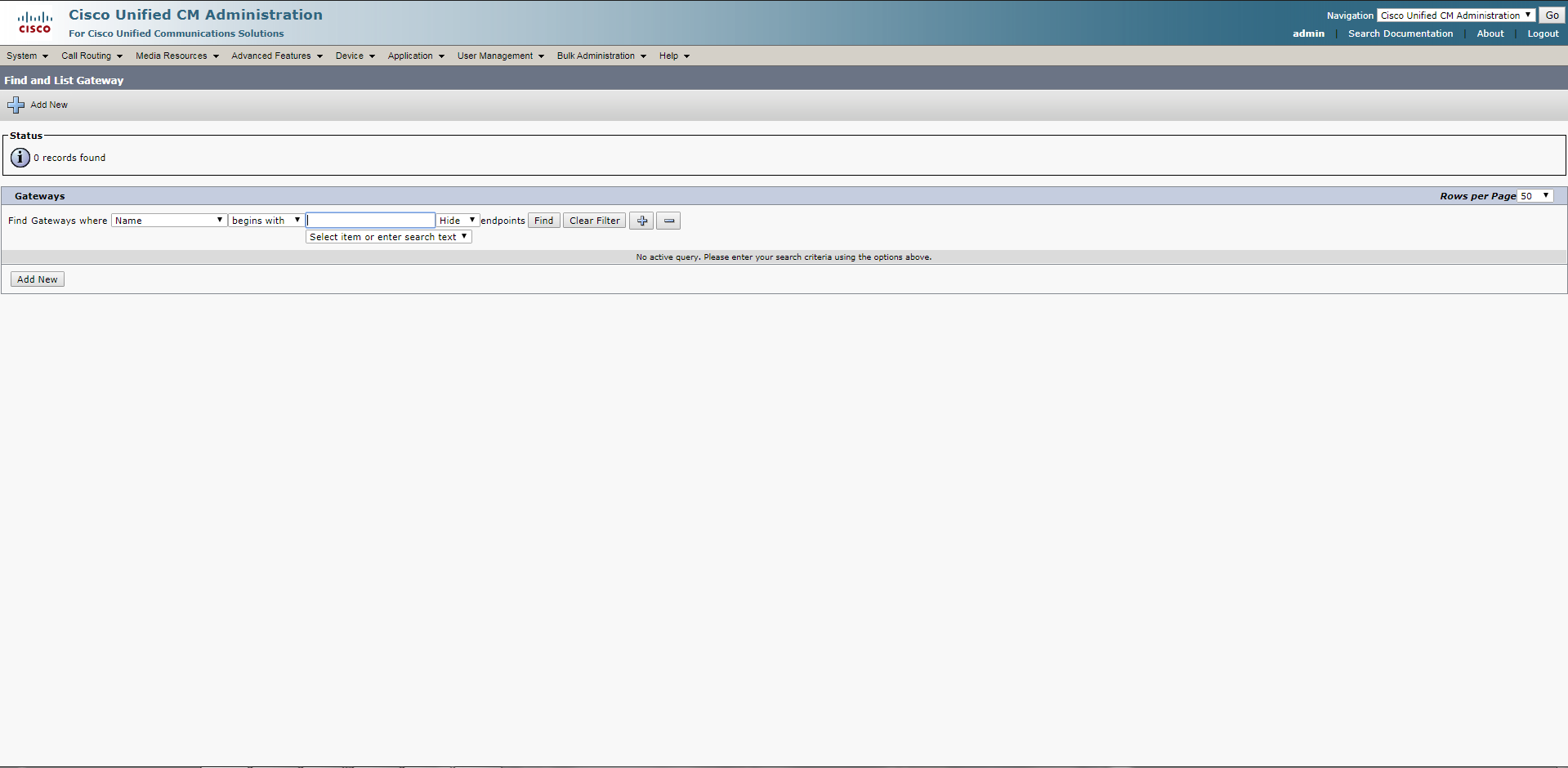Click the Clear Filter button

click(594, 221)
